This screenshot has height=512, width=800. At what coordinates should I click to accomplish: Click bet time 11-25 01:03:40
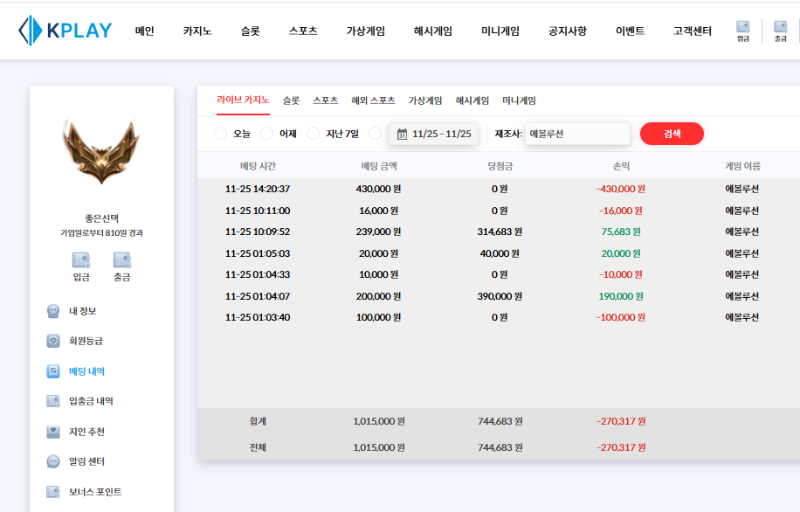[258, 317]
